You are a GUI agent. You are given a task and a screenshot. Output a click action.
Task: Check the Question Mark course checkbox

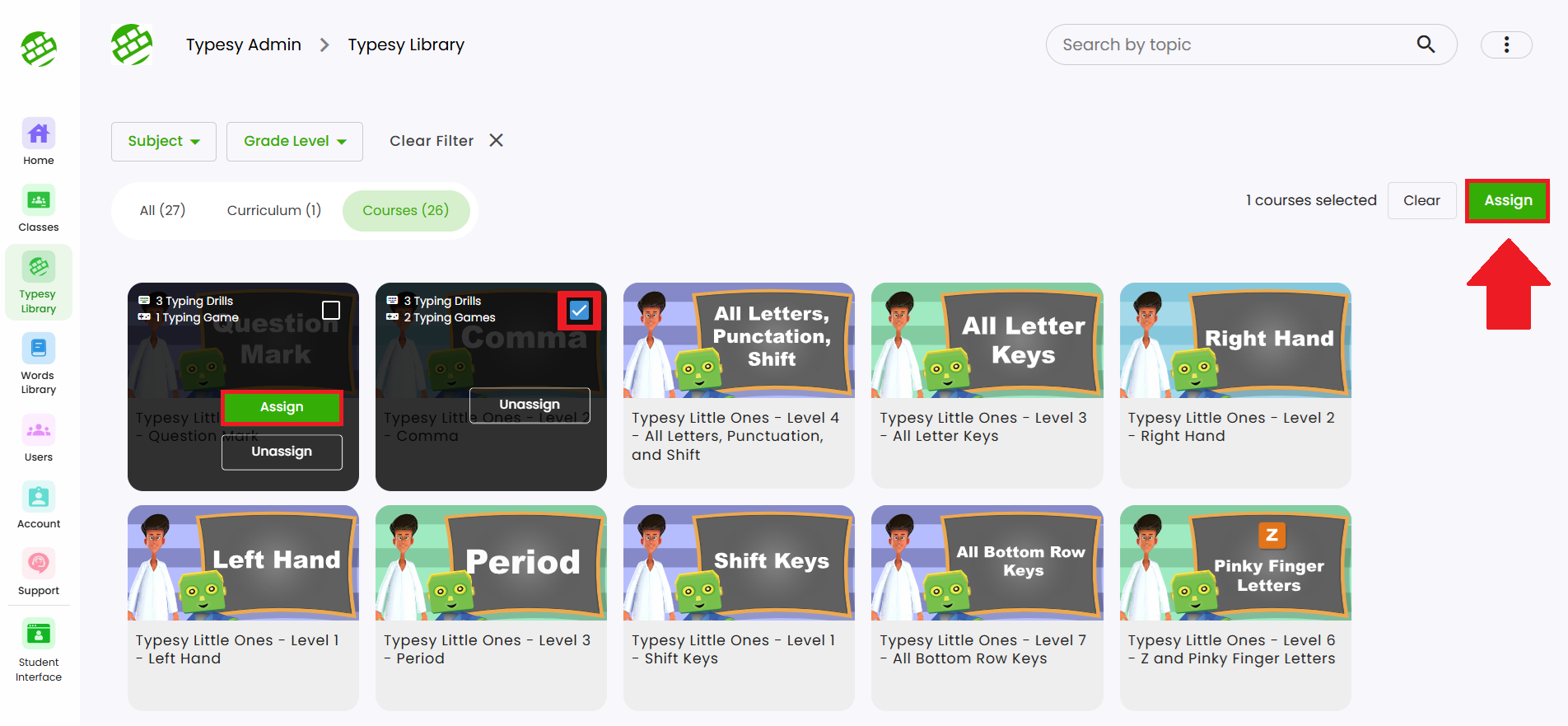(x=331, y=310)
